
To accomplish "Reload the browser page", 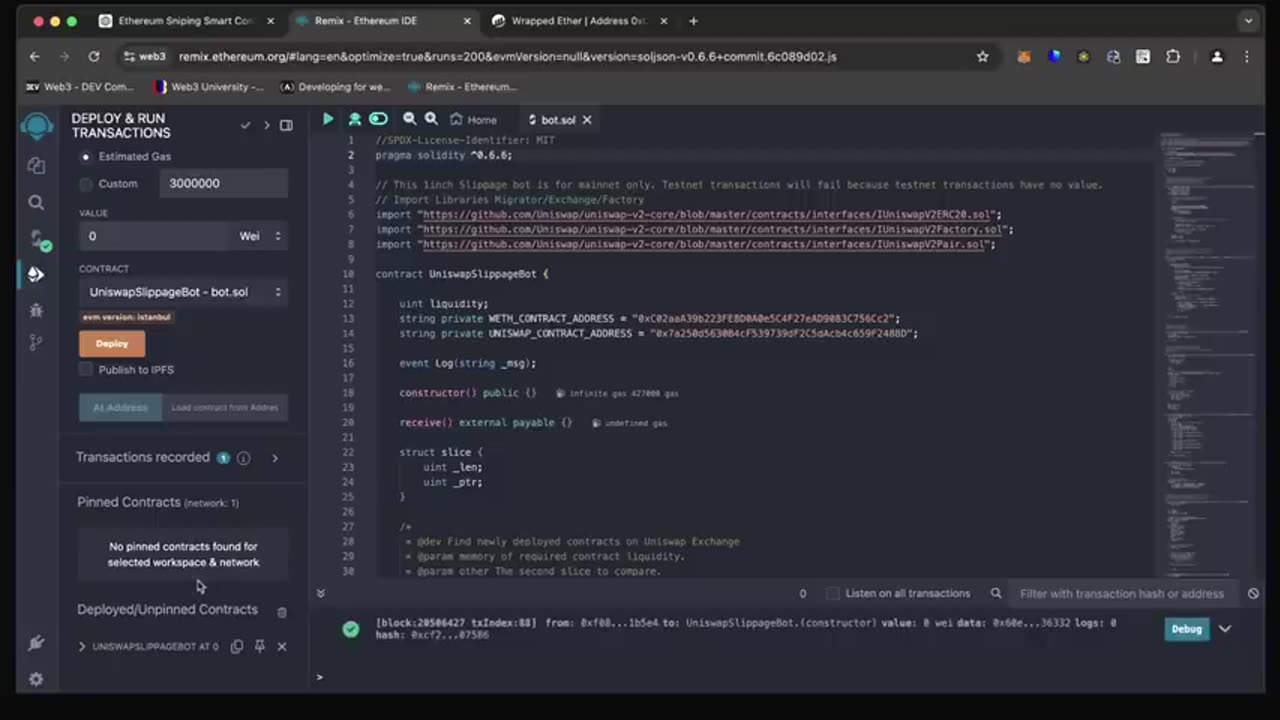I will pos(94,57).
